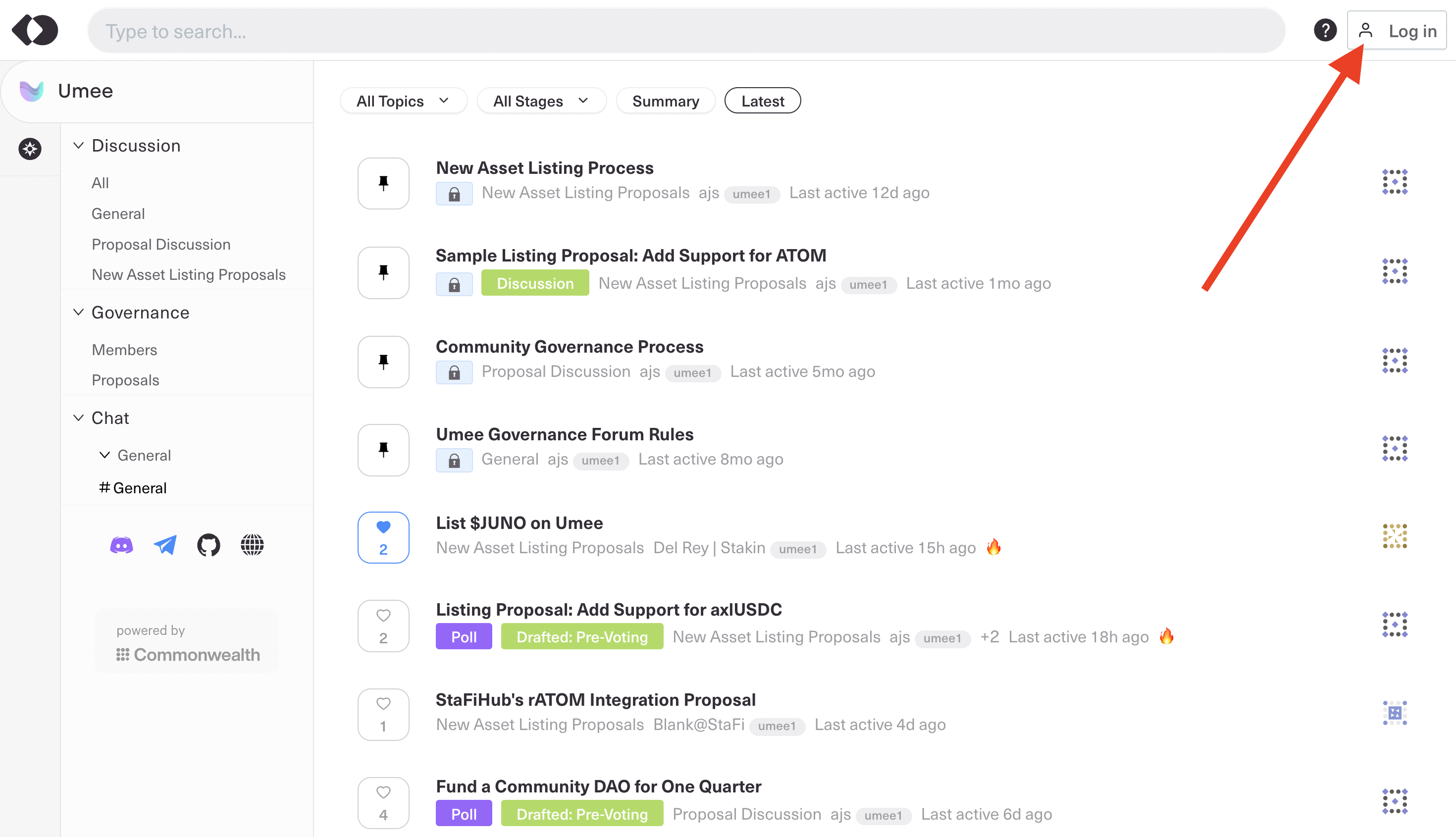Switch to the Summary view tab
The image size is (1456, 837).
[666, 101]
